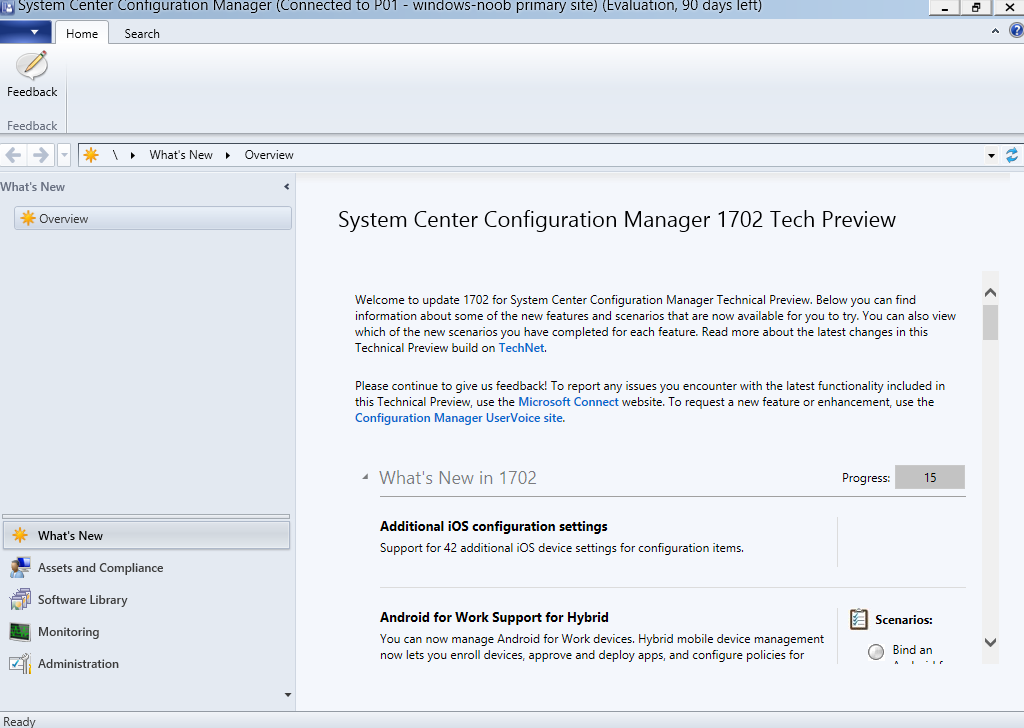Switch to the Search ribbon tab

[x=142, y=33]
